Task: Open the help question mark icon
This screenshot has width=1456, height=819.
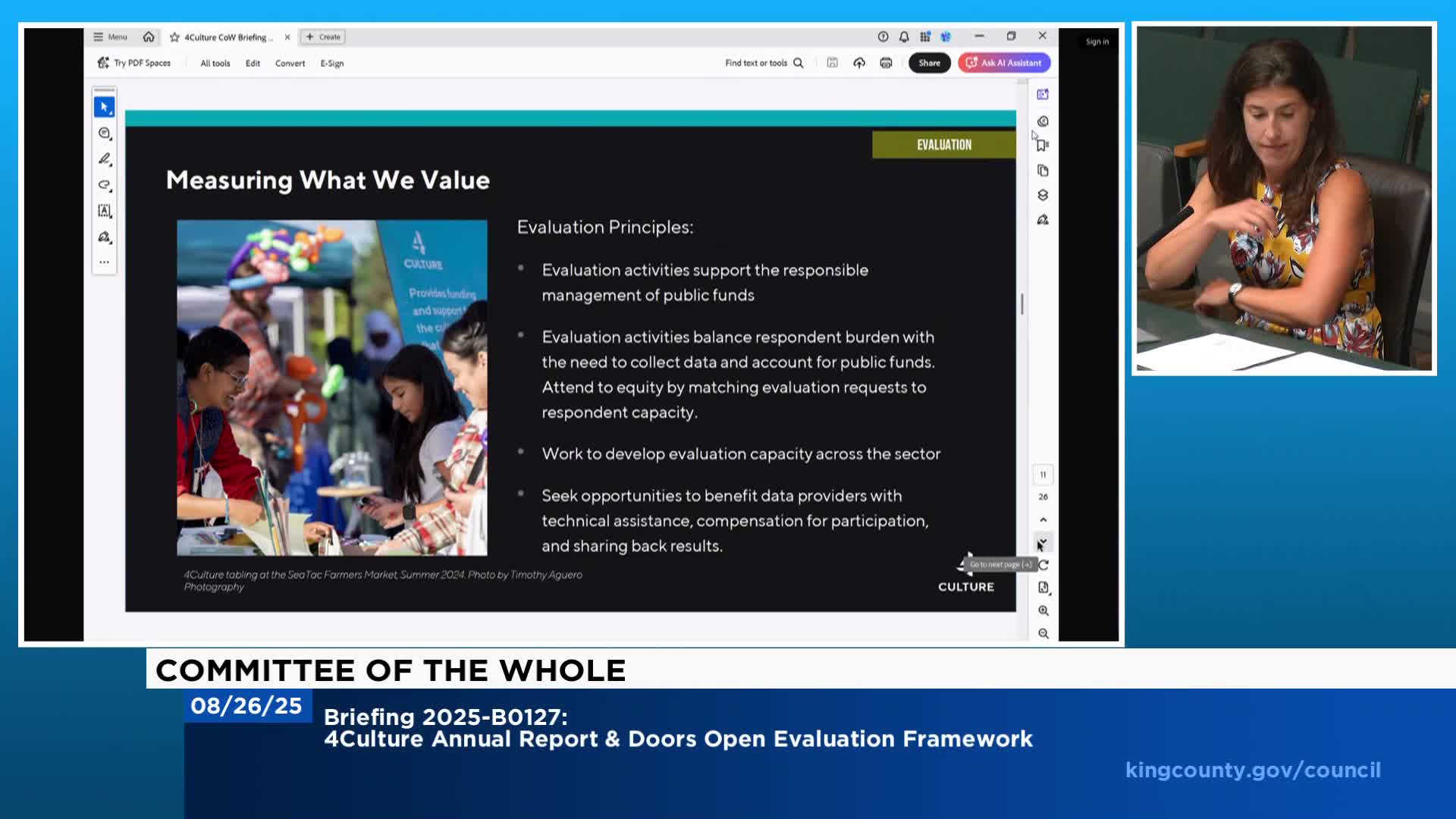Action: click(x=883, y=36)
